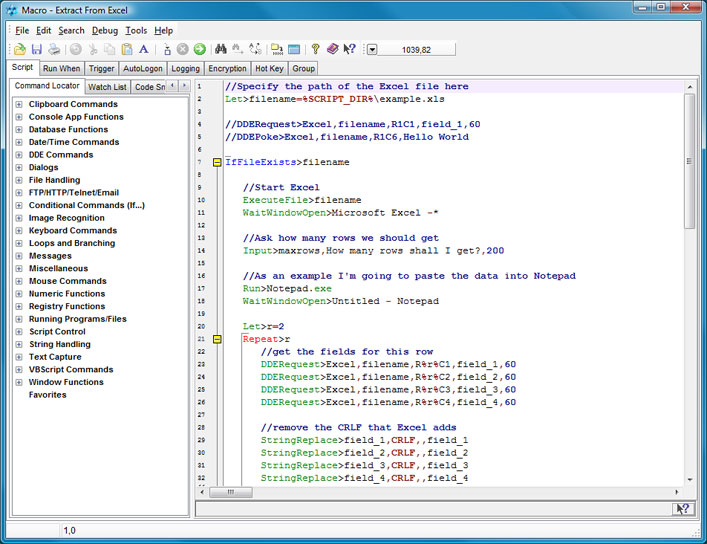Switch to the Encryption tab
The image size is (707, 544).
click(227, 69)
